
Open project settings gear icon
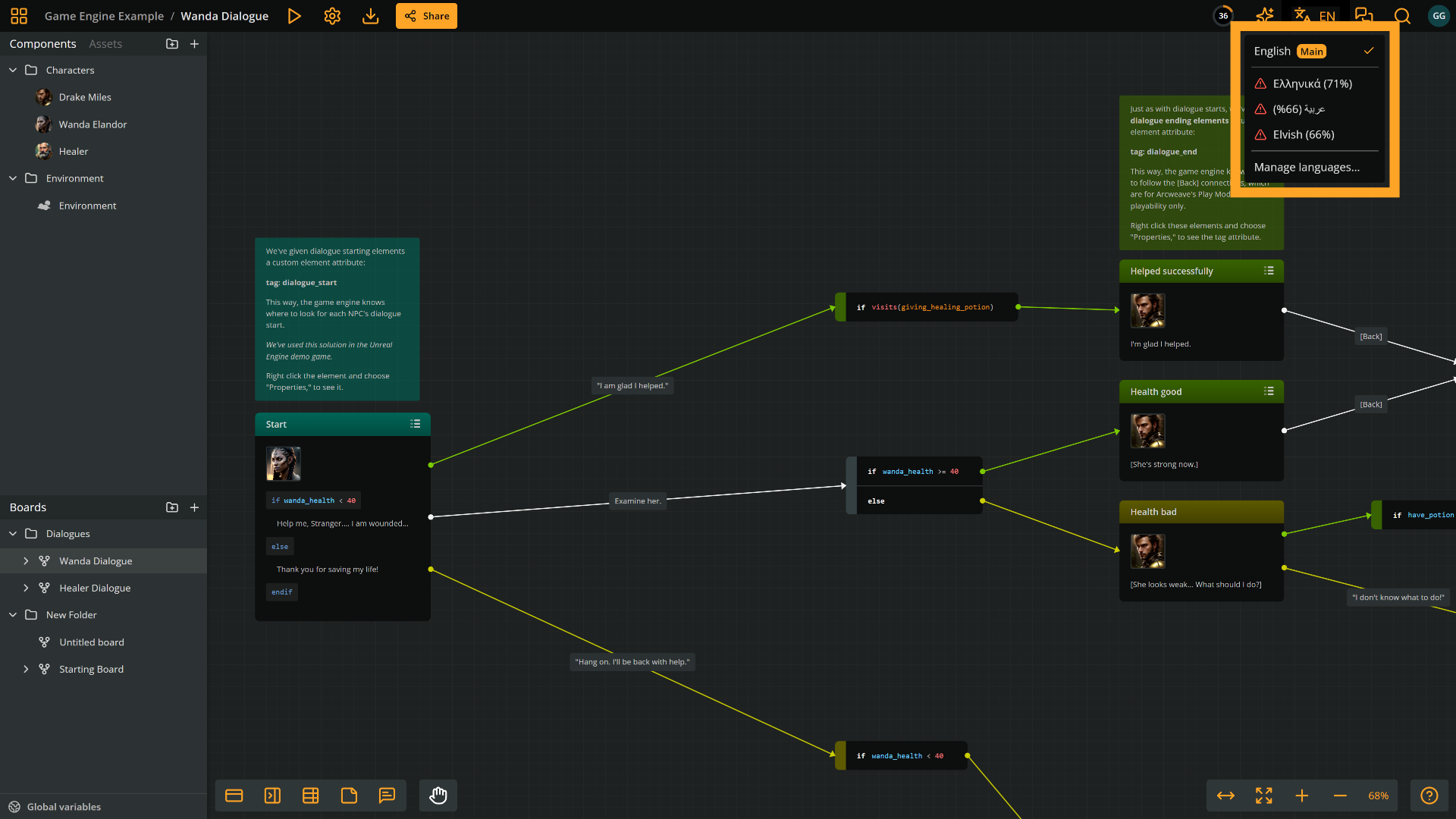[332, 16]
